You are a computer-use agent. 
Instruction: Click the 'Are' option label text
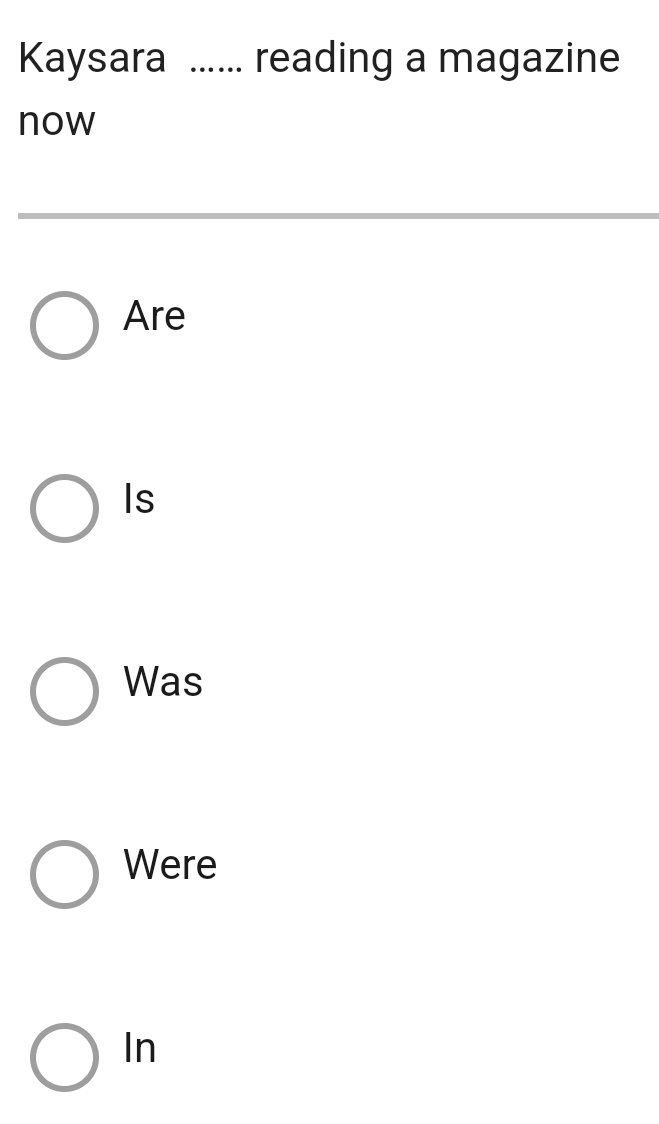pos(154,315)
